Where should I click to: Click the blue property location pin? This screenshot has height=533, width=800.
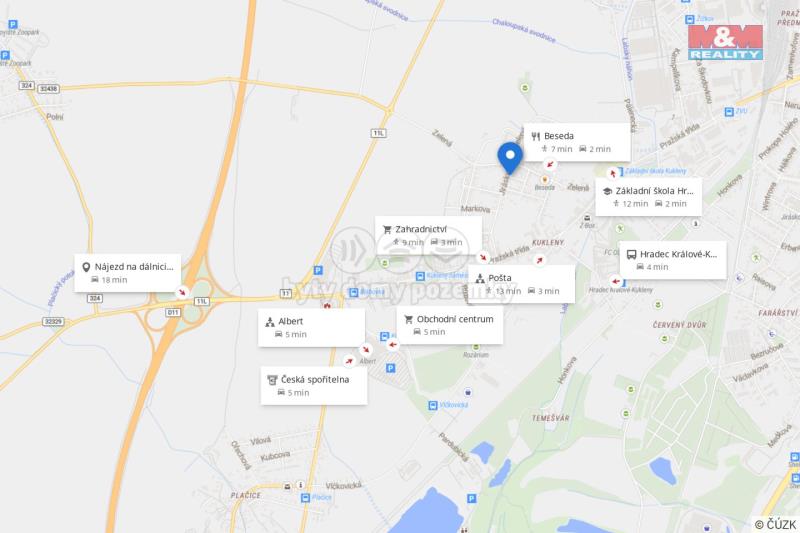pyautogui.click(x=510, y=158)
